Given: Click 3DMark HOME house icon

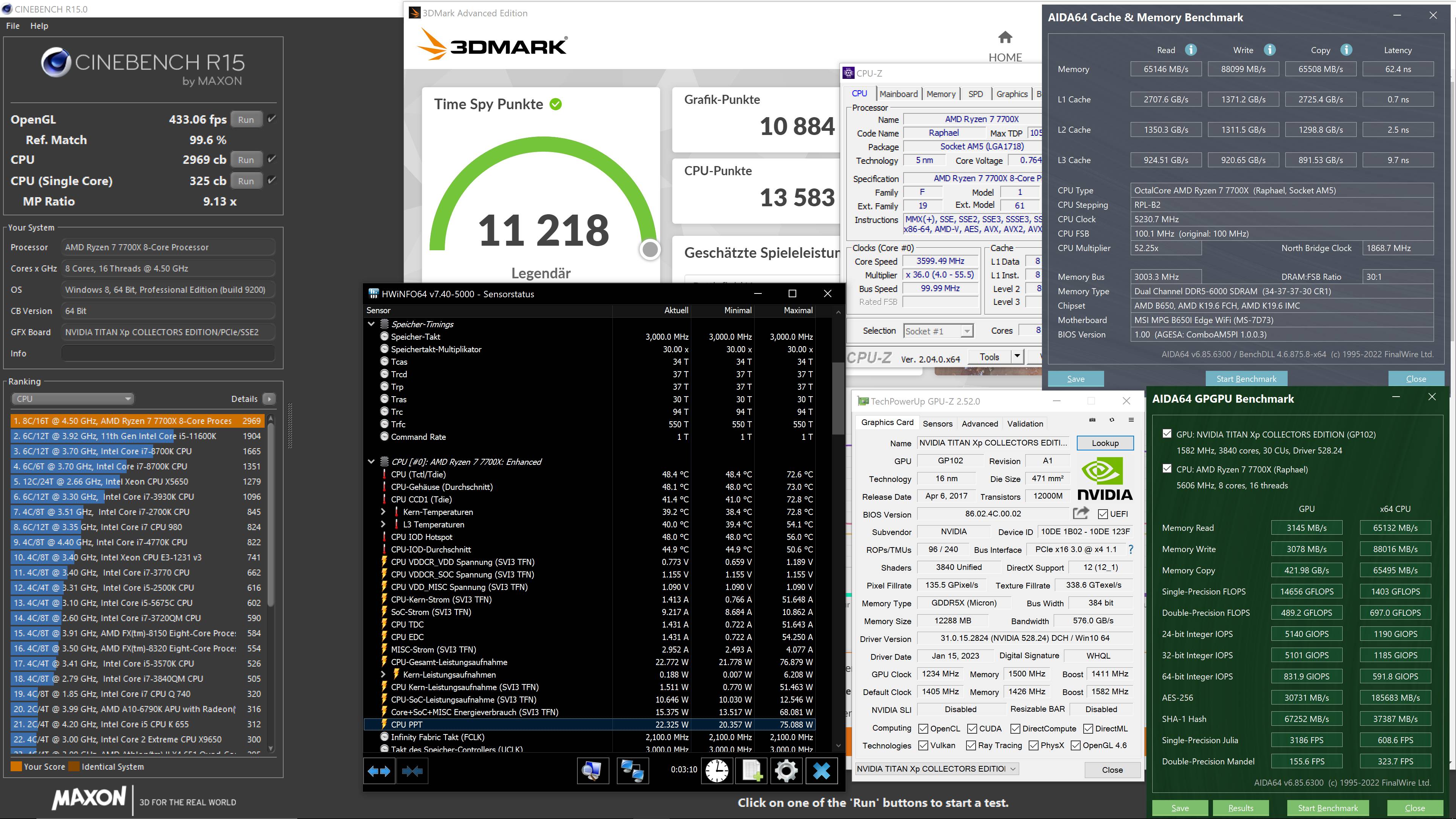Looking at the screenshot, I should (1005, 38).
